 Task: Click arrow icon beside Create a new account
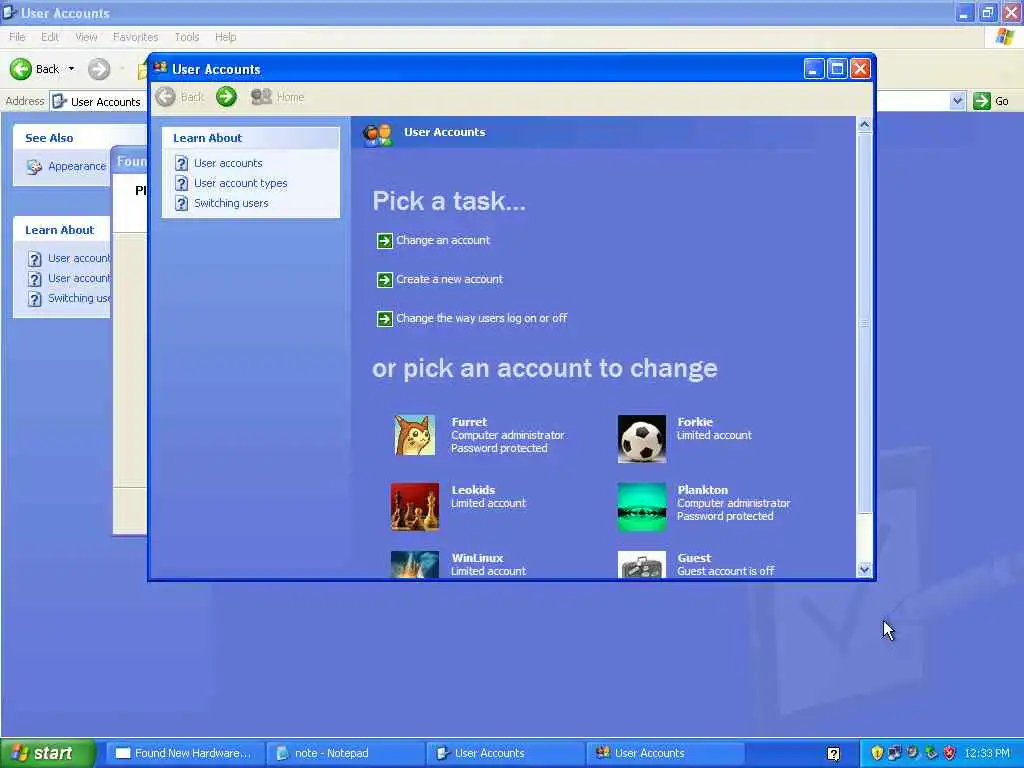pos(385,280)
